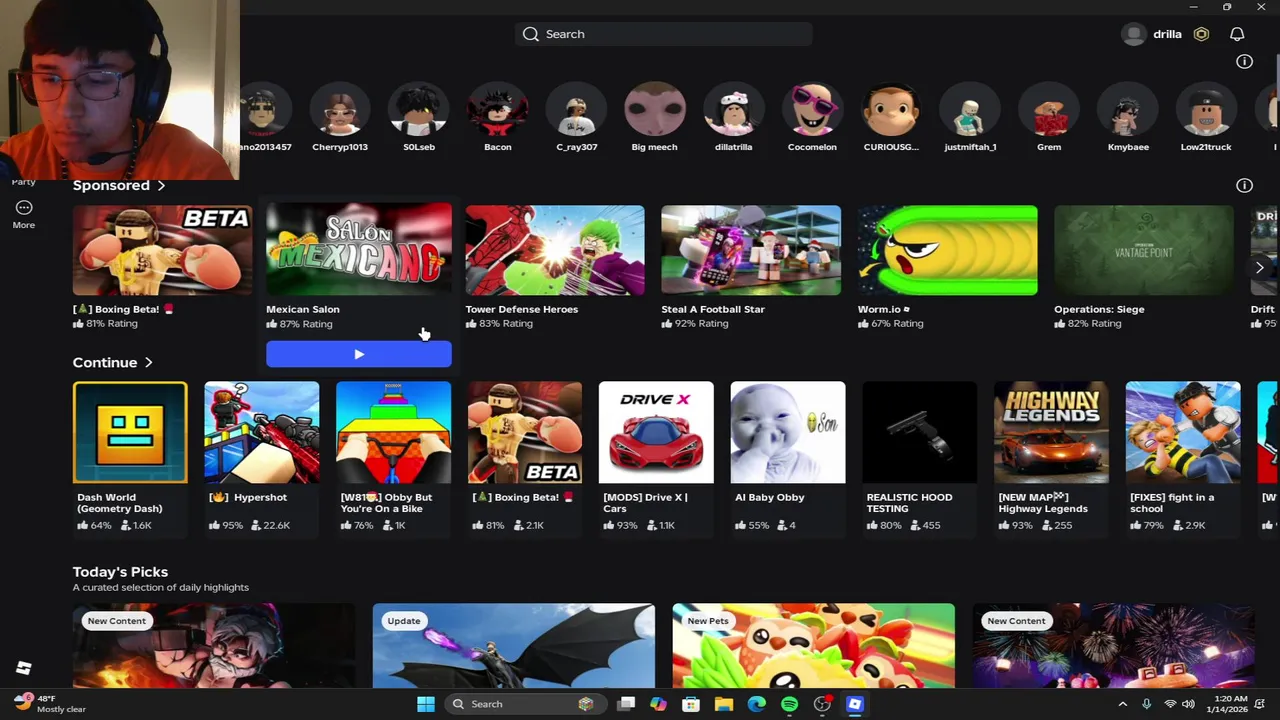Open the fireworks New Content pick card
1280x720 pixels.
pos(1114,646)
